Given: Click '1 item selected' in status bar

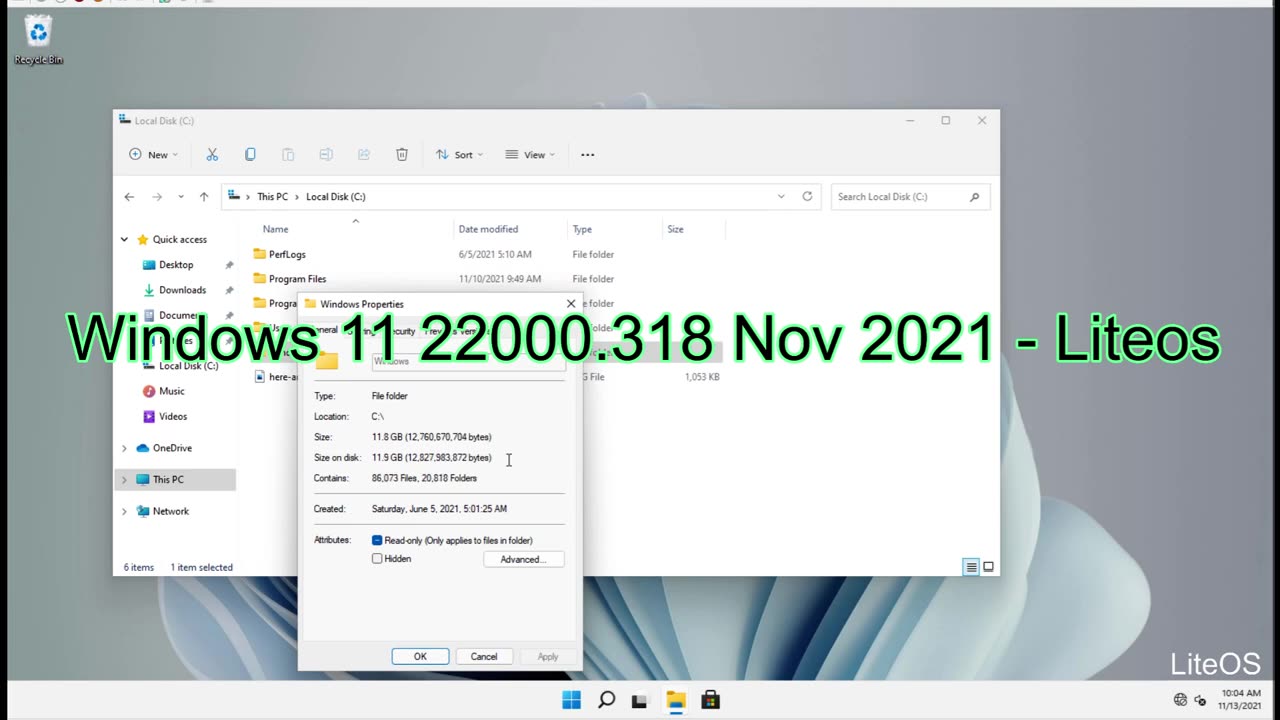Looking at the screenshot, I should (x=201, y=567).
